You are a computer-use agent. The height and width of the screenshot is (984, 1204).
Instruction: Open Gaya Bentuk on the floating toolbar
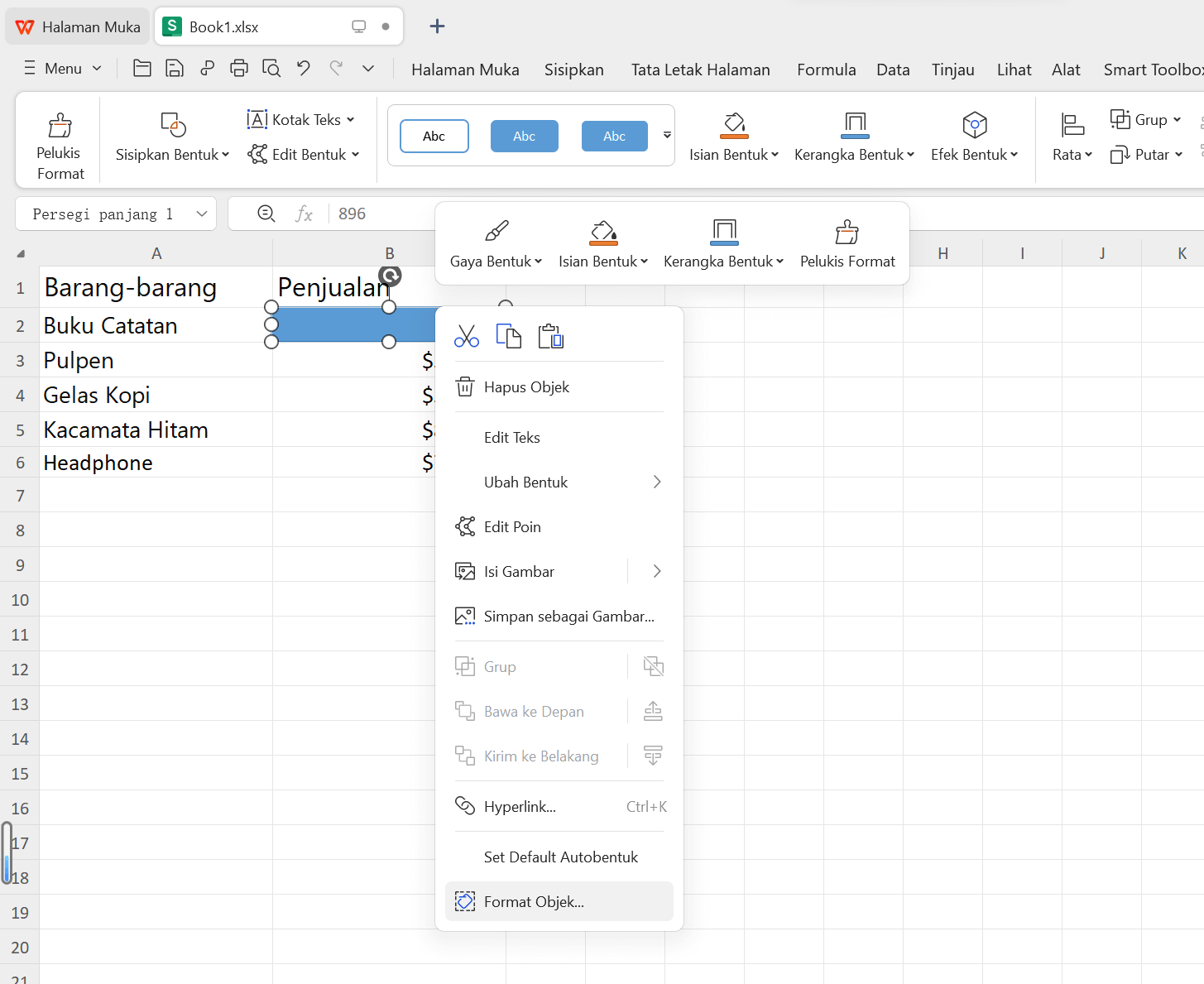495,242
